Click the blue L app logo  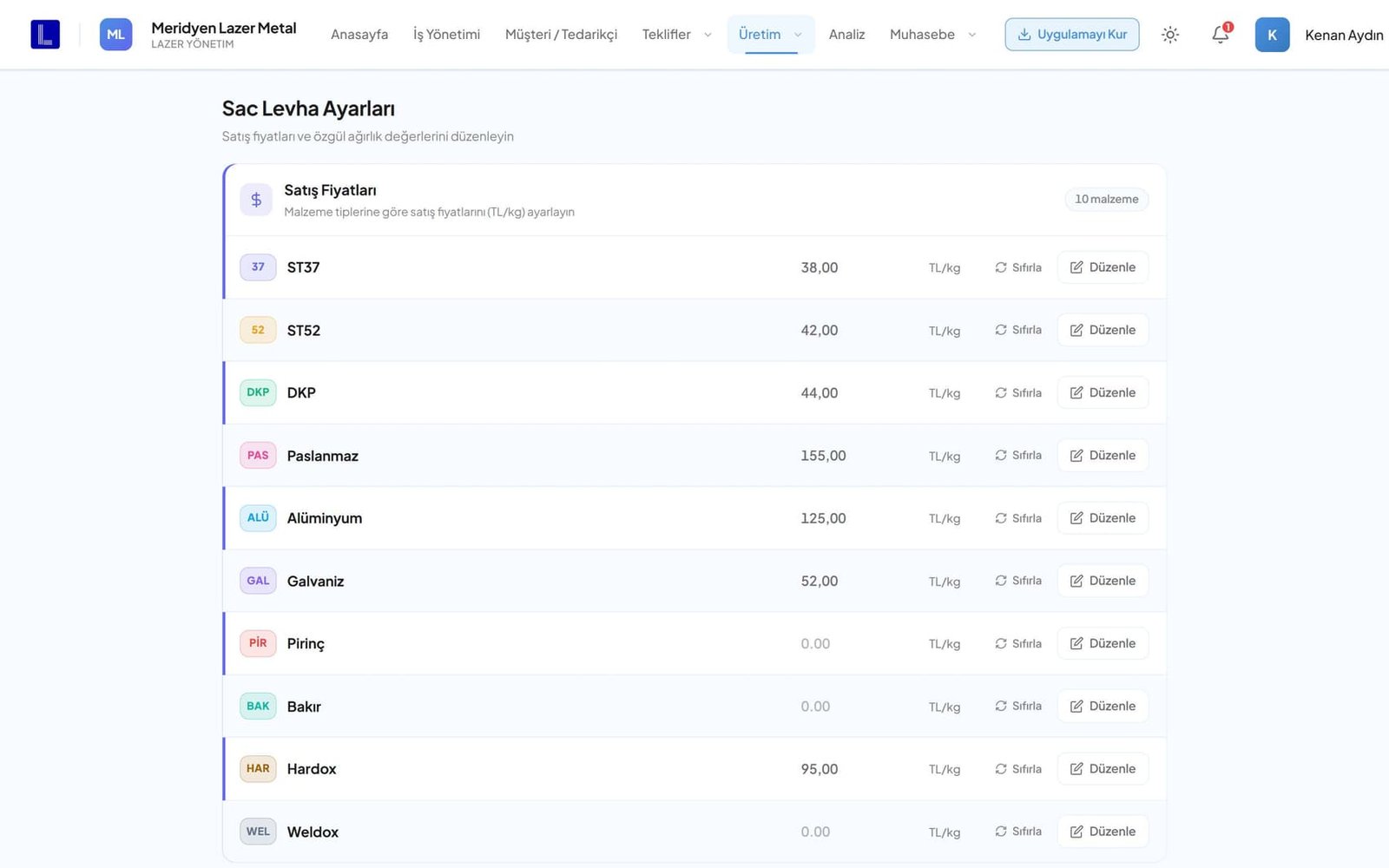[45, 35]
